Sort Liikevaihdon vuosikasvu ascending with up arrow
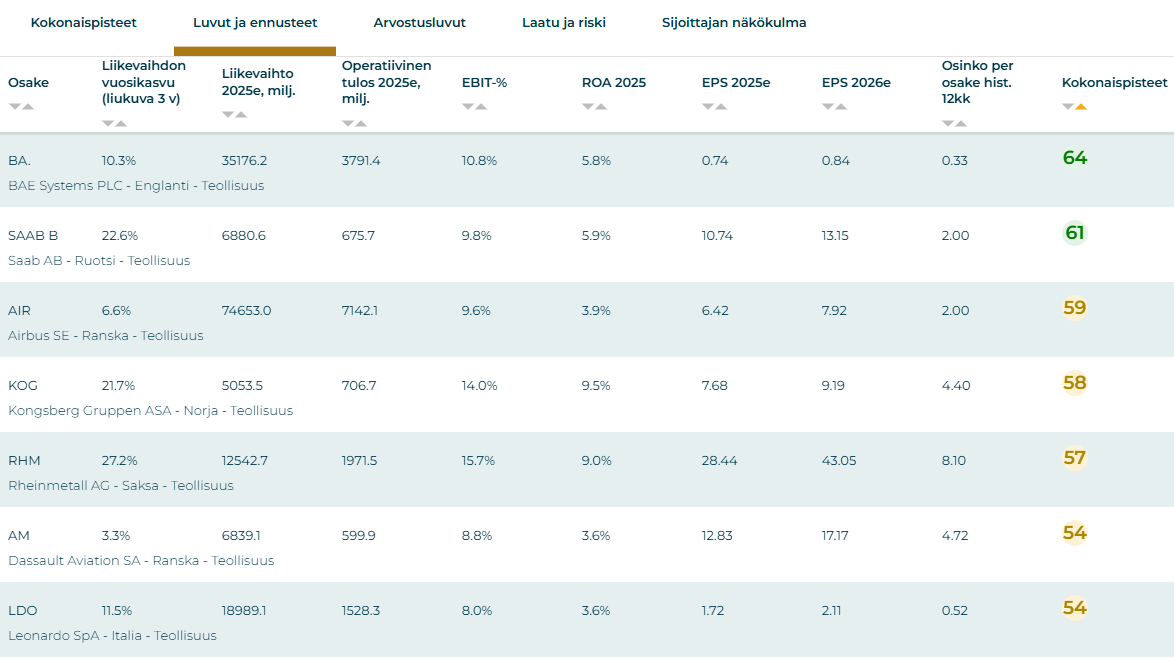The width and height of the screenshot is (1174, 659). (x=121, y=124)
